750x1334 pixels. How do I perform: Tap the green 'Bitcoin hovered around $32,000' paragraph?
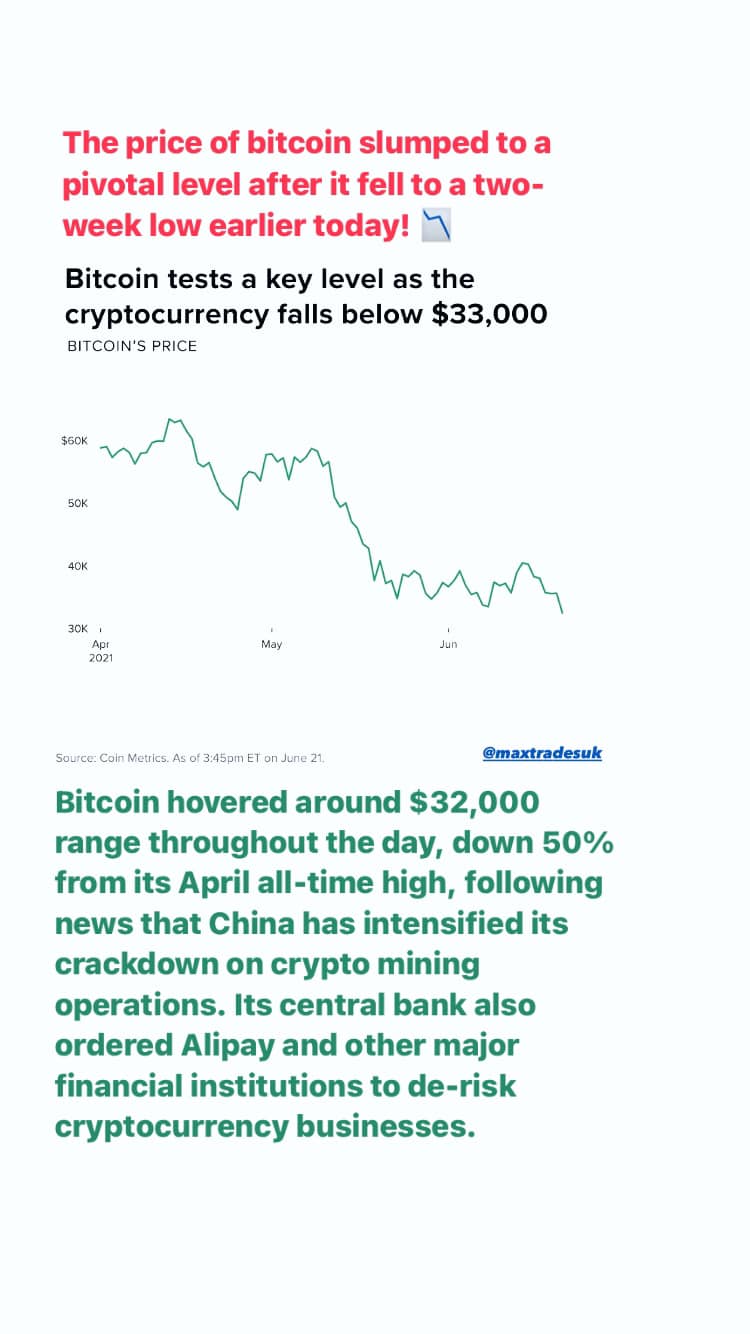(335, 963)
